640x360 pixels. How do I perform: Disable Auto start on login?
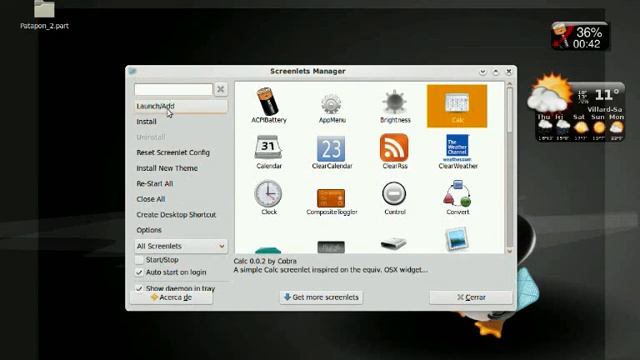point(139,272)
